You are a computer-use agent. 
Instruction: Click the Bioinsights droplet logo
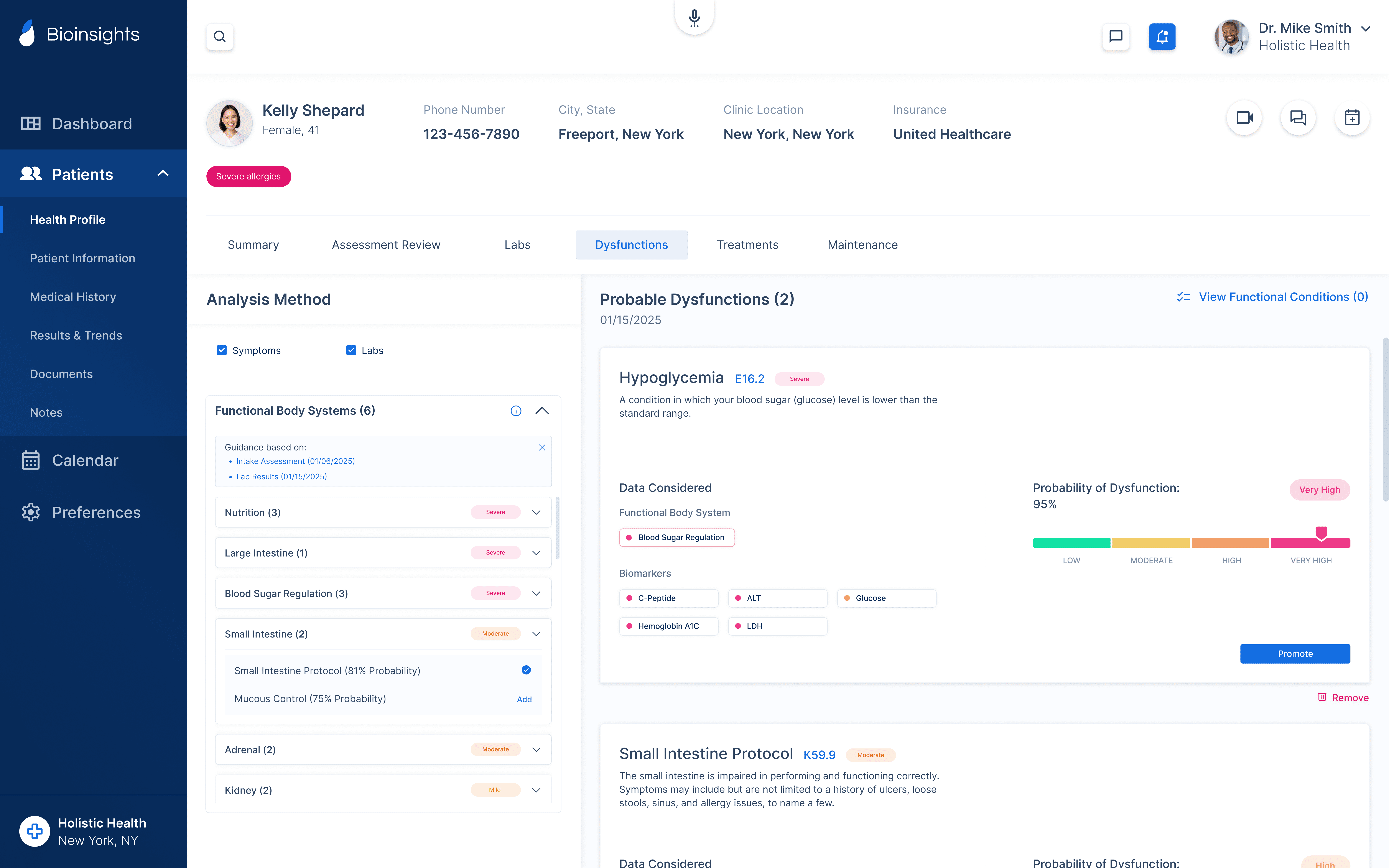(x=27, y=33)
